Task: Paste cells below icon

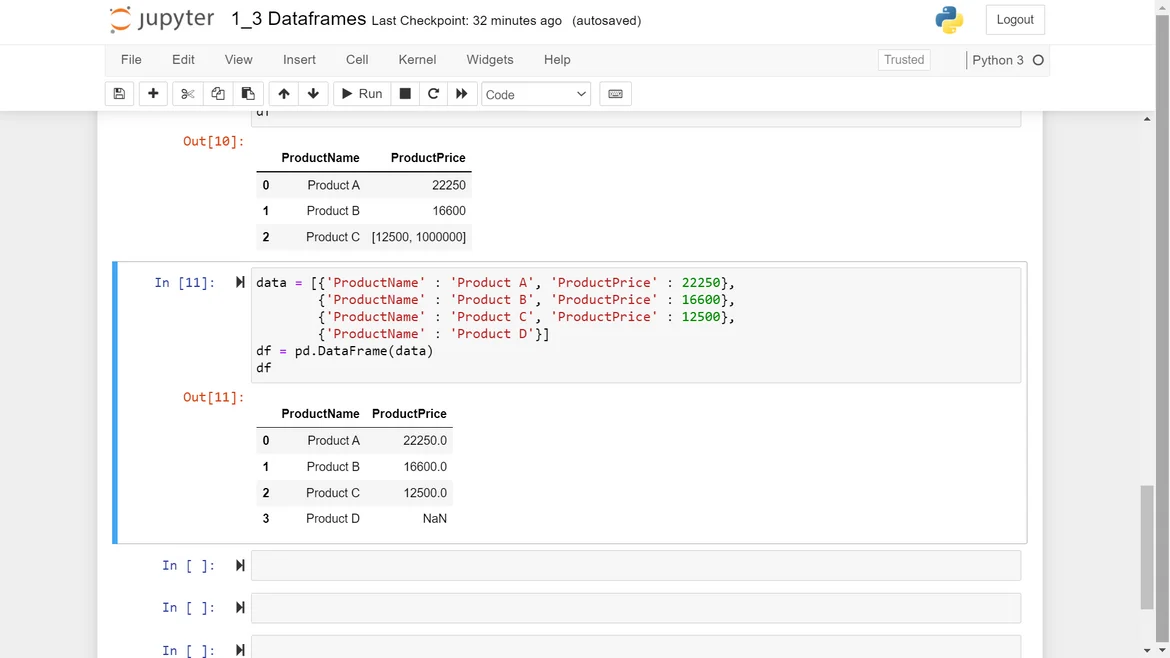Action: pos(248,94)
